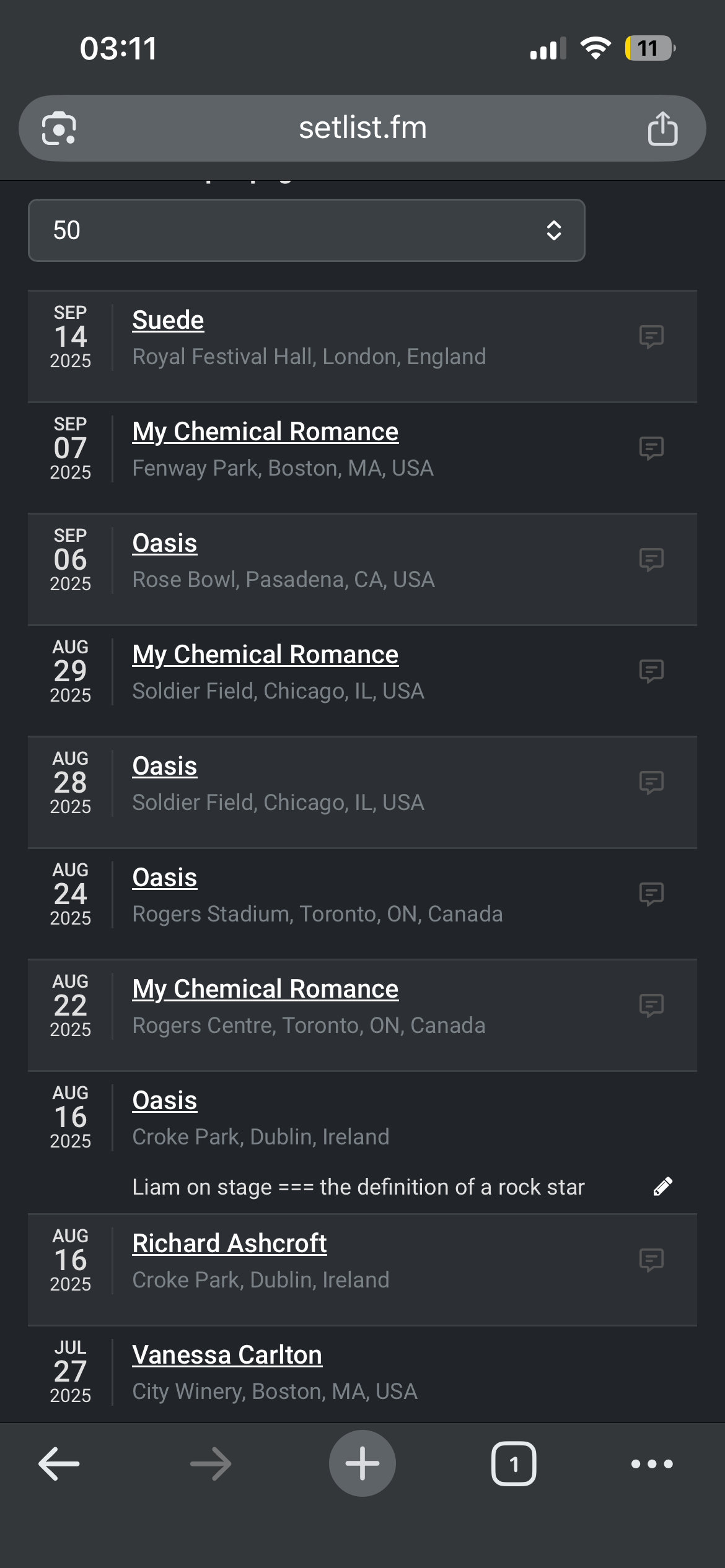Expand the 50 per-page dropdown
This screenshot has height=1568, width=725.
point(306,230)
